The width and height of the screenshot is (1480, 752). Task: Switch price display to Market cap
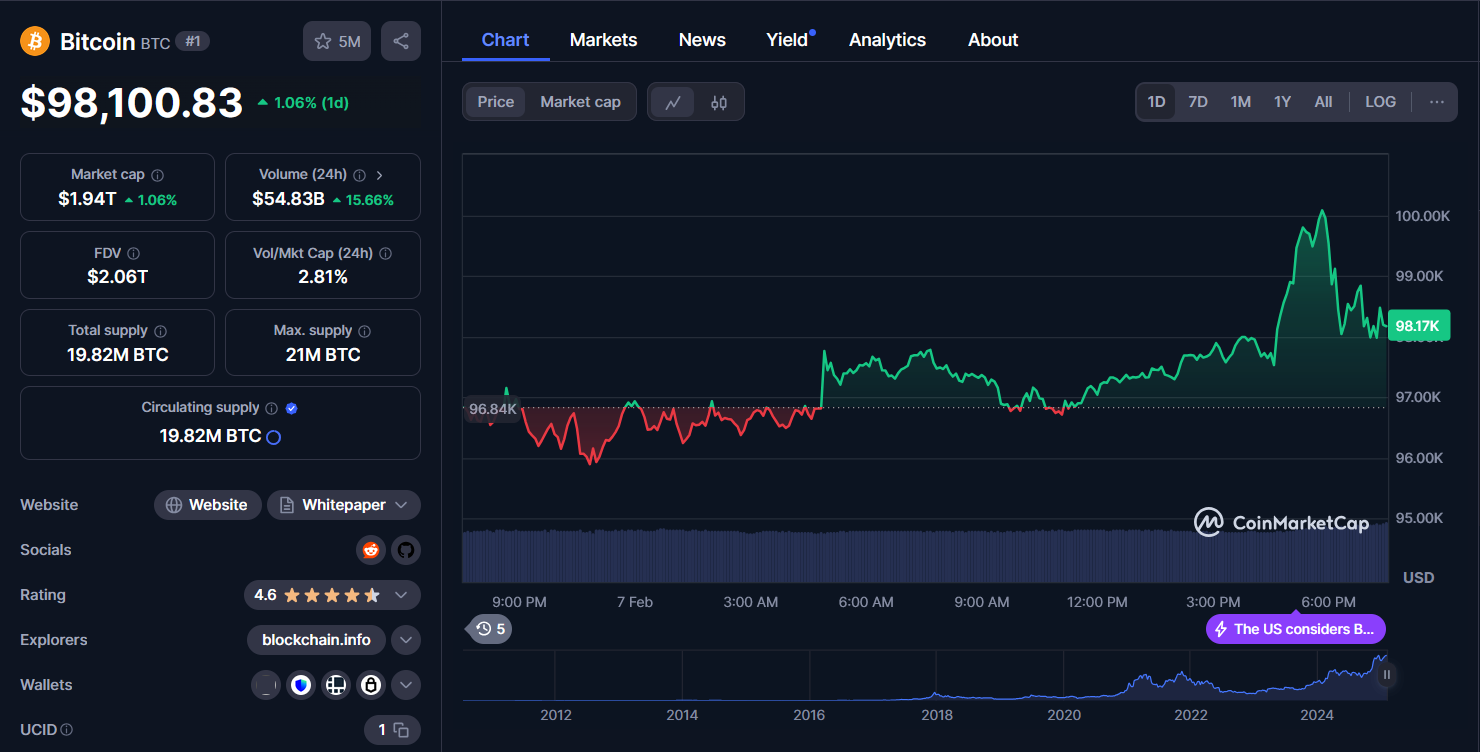point(580,101)
